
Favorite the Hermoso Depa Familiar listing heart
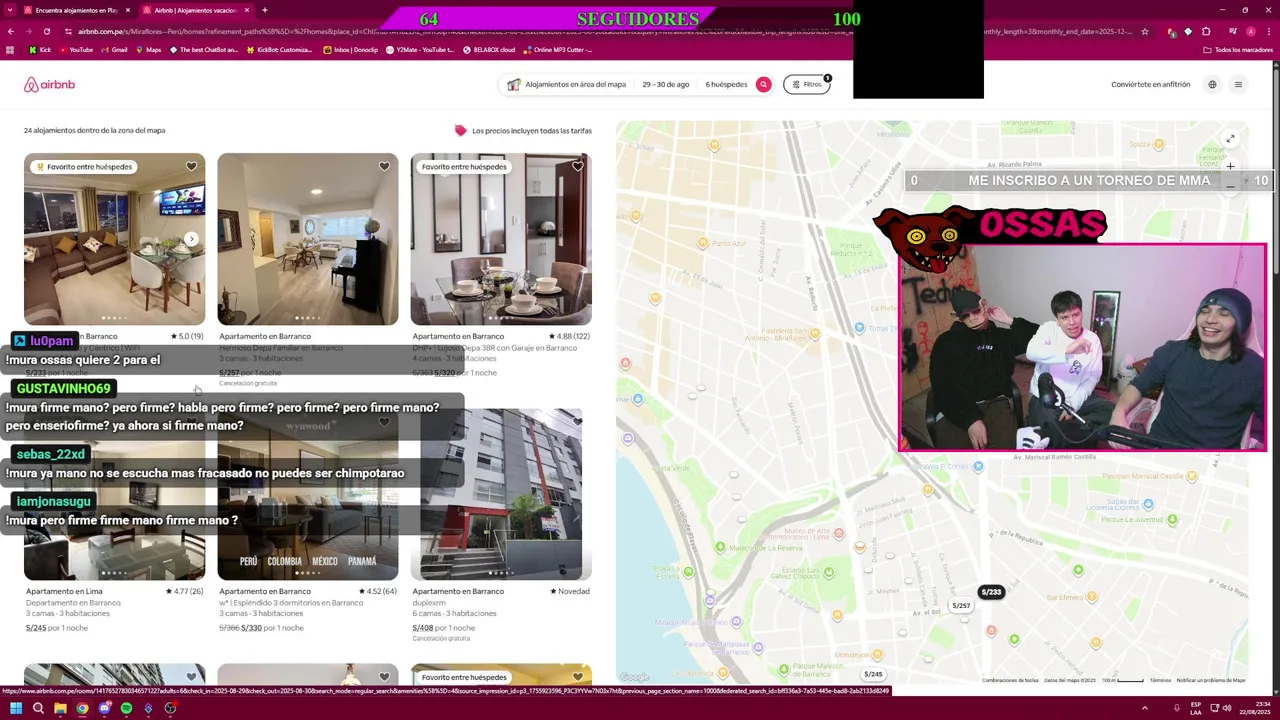[384, 167]
